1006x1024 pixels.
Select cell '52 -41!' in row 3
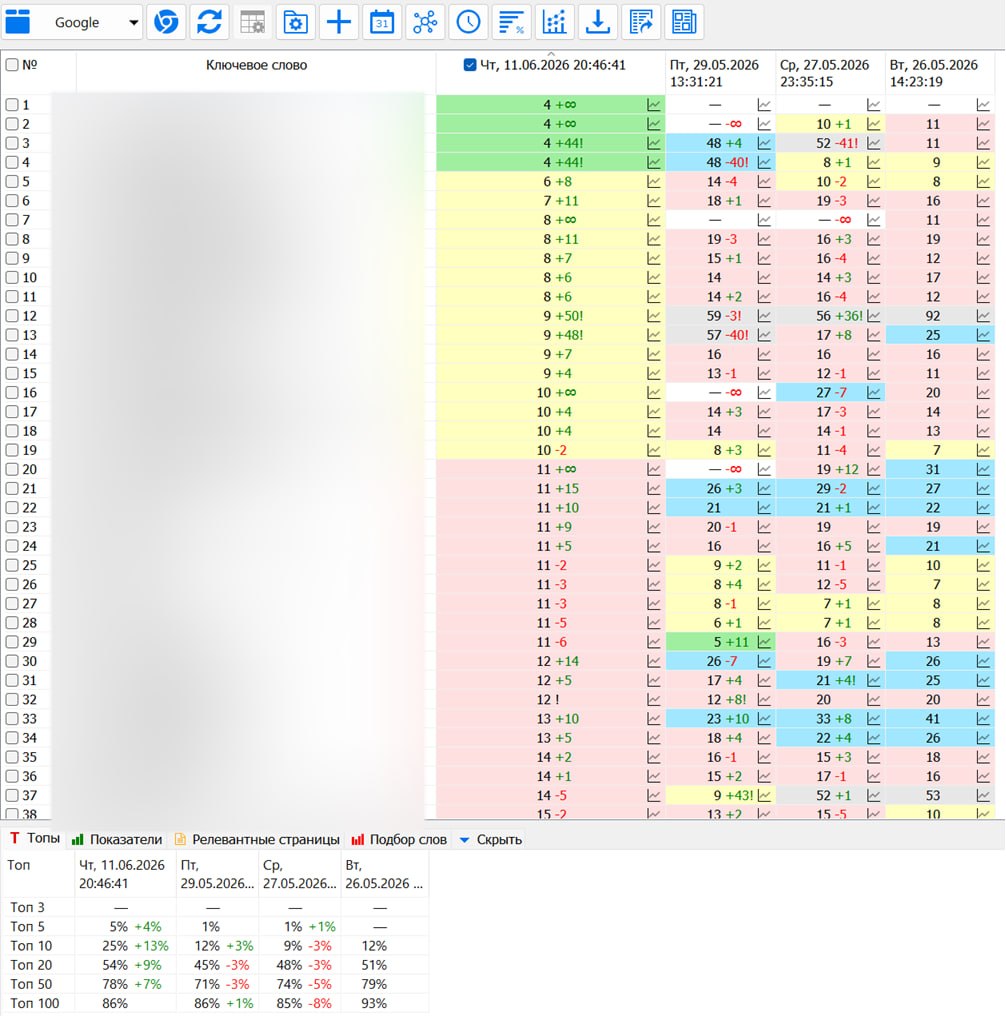tap(830, 144)
